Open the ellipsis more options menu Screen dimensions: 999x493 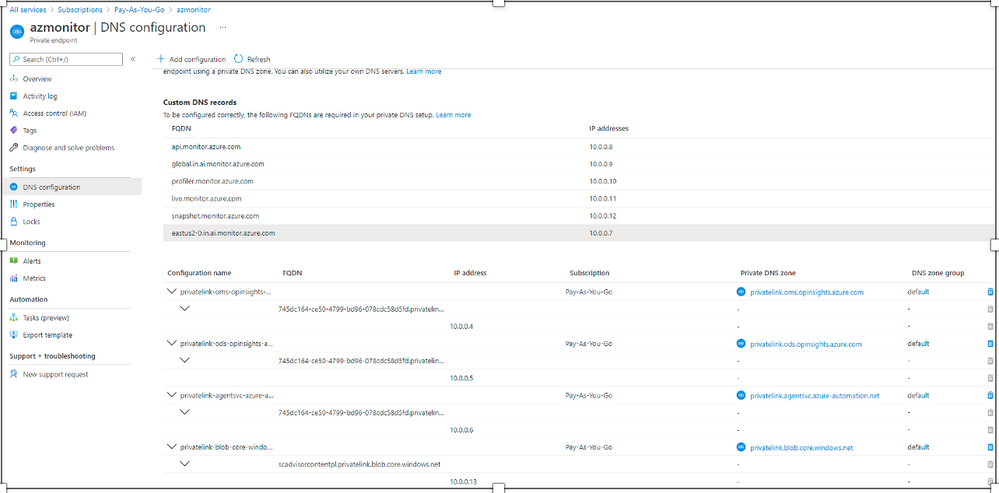coord(223,28)
